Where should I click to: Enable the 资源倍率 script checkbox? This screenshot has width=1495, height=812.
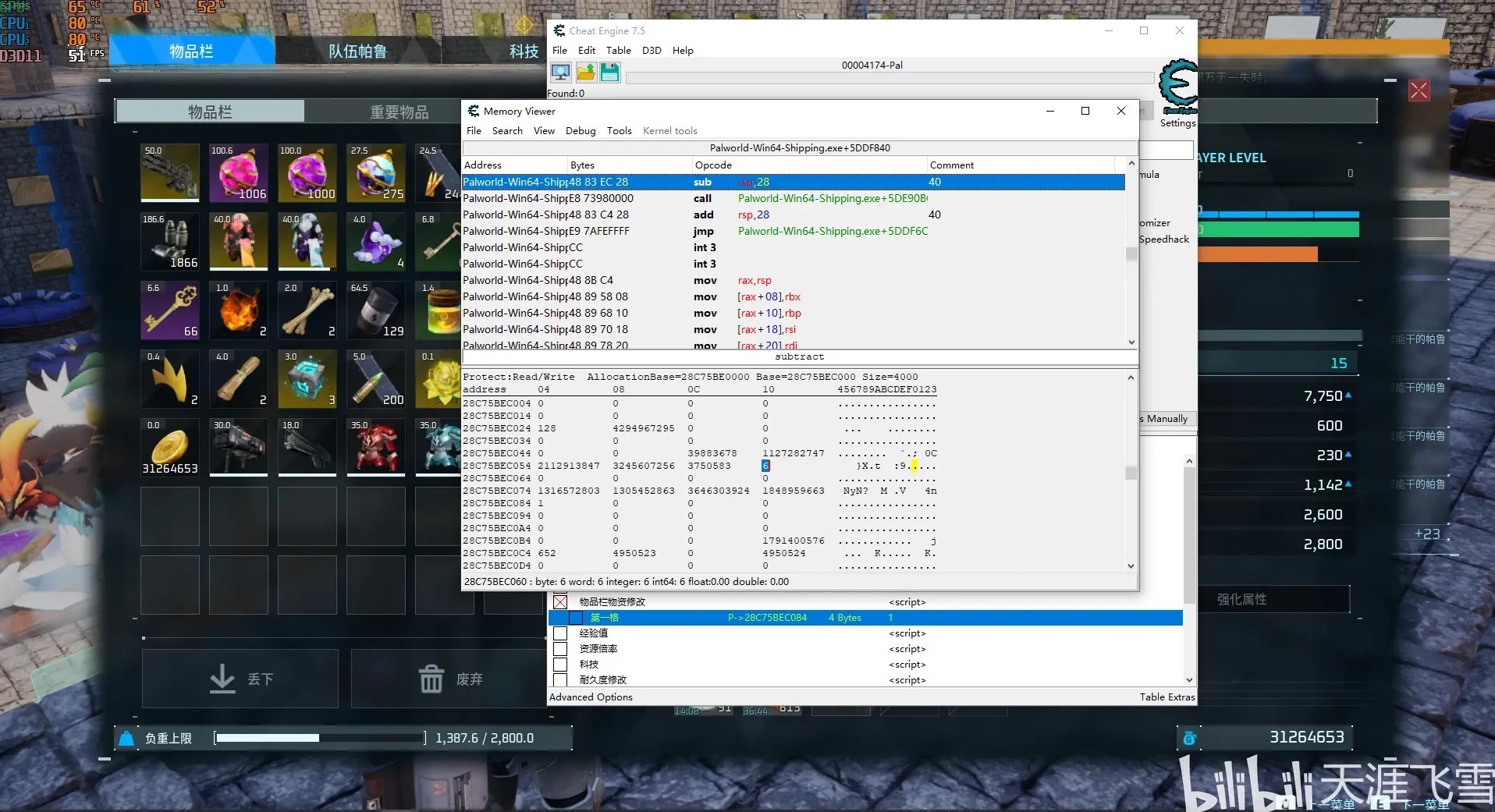tap(560, 649)
